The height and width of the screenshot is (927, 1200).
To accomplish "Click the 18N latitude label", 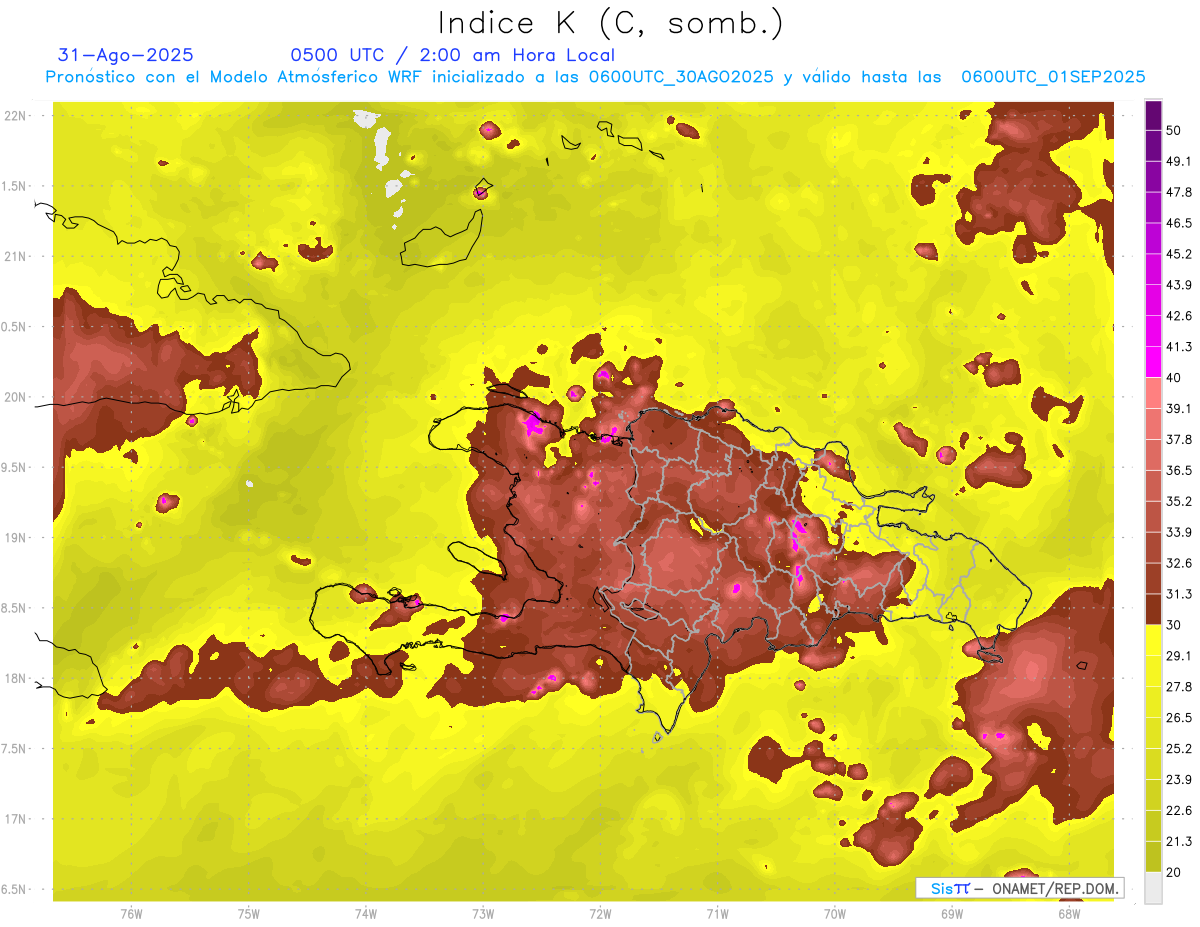I will tap(17, 678).
